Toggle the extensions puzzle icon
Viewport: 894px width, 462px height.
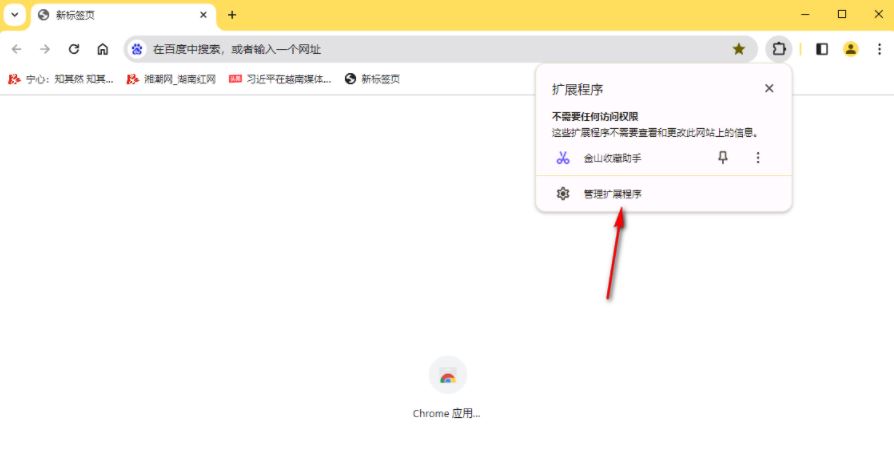point(779,50)
